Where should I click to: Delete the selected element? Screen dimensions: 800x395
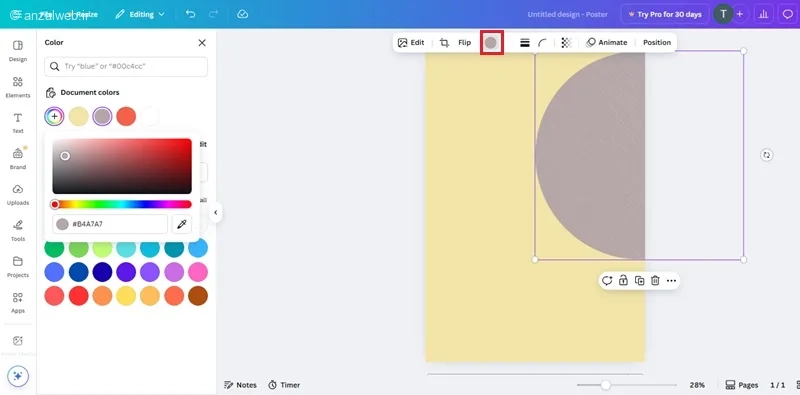tap(655, 281)
